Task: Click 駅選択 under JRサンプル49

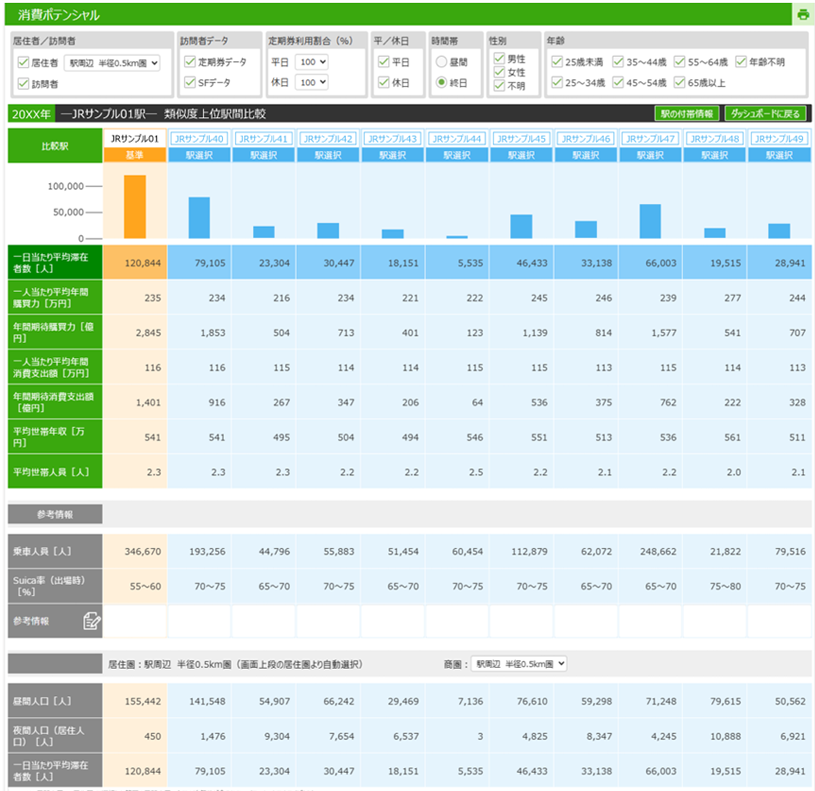Action: click(x=780, y=155)
